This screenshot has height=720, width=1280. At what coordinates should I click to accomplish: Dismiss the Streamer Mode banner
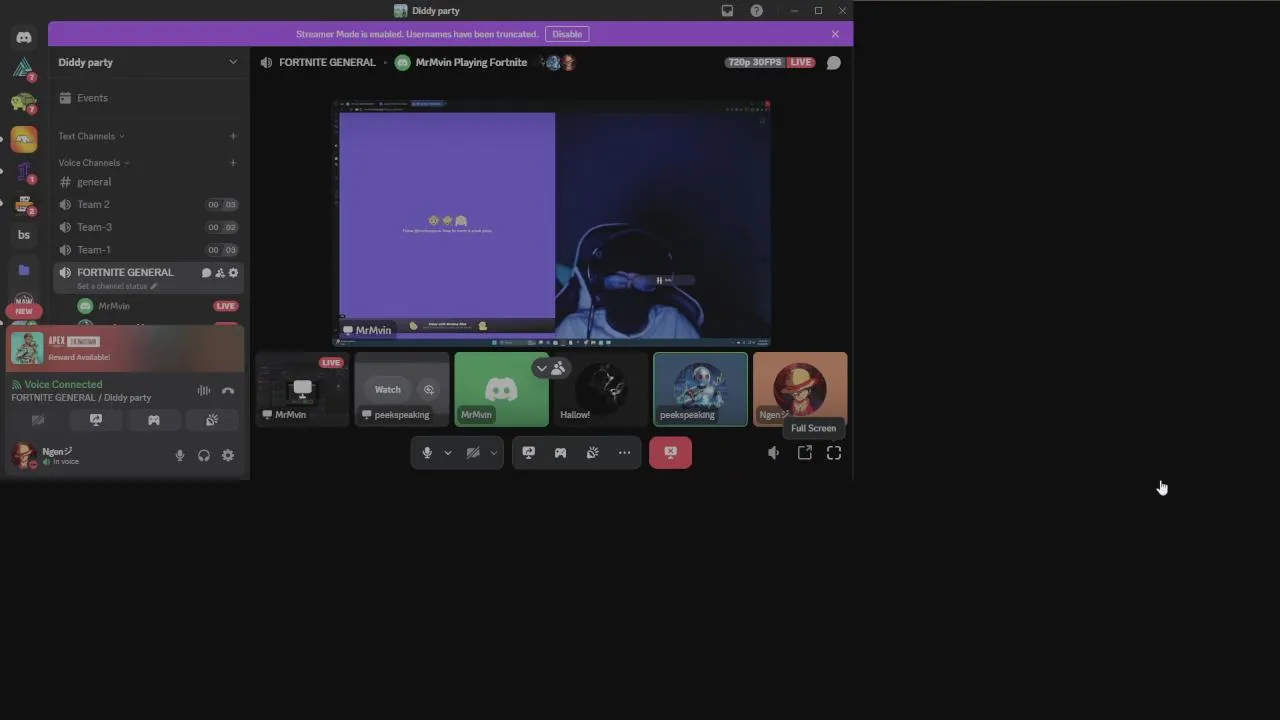(835, 34)
